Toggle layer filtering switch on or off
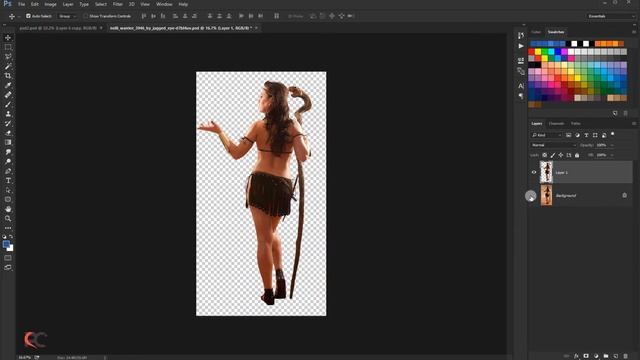Viewport: 640px width, 360px height. pyautogui.click(x=613, y=134)
